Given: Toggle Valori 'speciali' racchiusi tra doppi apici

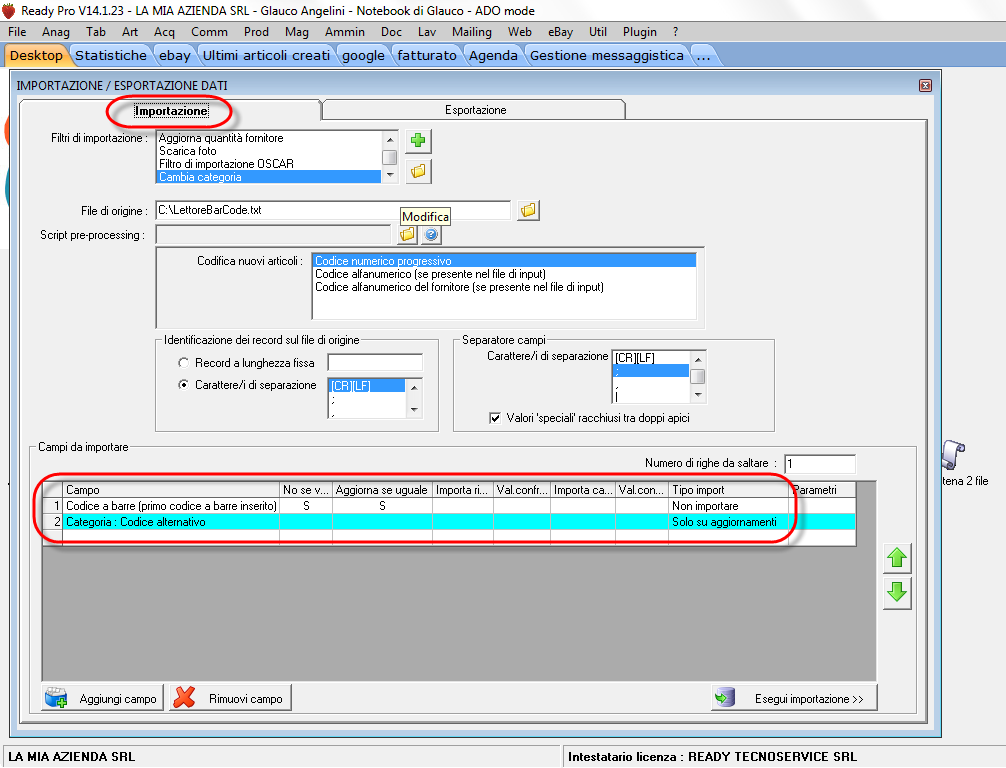Looking at the screenshot, I should [495, 418].
